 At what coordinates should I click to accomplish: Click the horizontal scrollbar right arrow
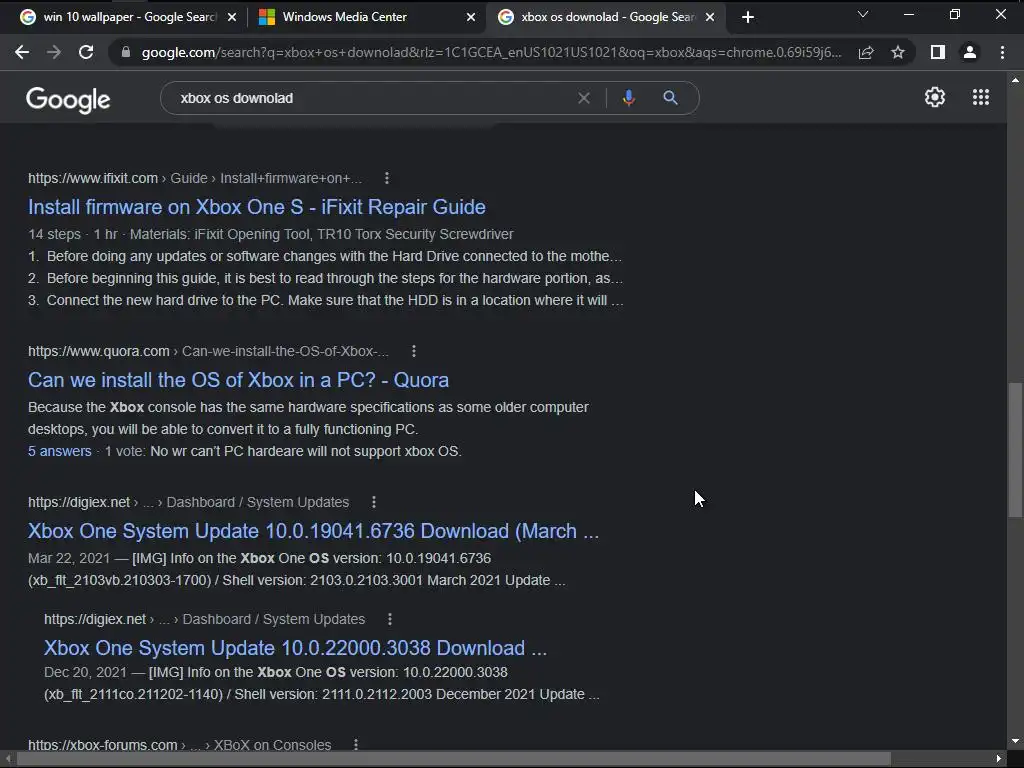[999, 758]
